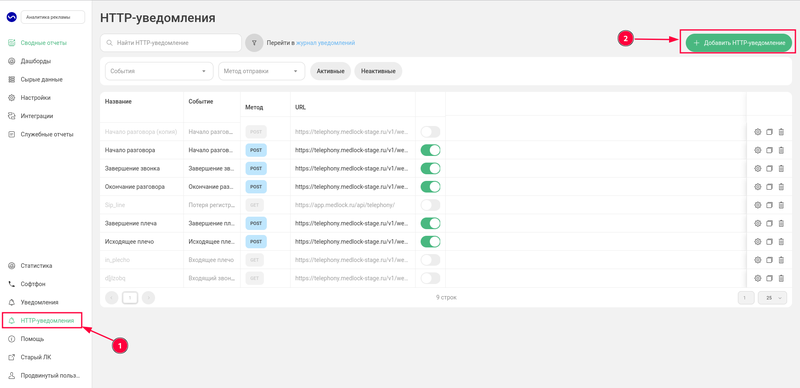The height and width of the screenshot is (388, 800).
Task: Go to next page arrow
Action: point(148,298)
